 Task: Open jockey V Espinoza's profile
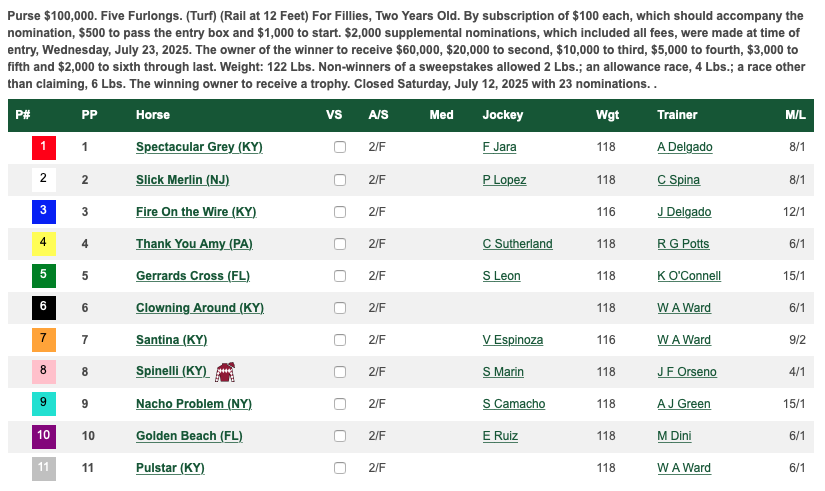[x=512, y=340]
